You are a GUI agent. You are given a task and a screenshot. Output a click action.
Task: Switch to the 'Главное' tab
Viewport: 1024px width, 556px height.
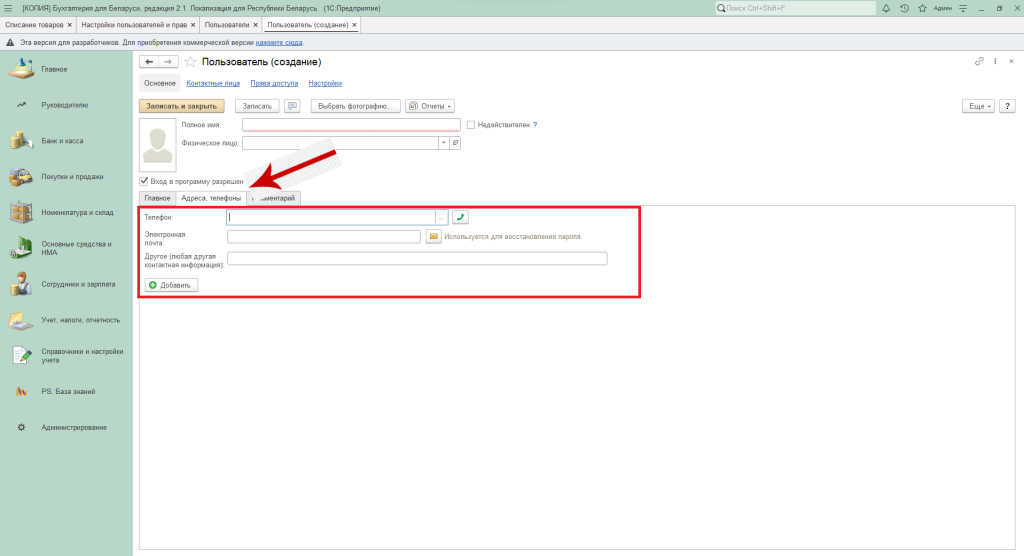[157, 198]
